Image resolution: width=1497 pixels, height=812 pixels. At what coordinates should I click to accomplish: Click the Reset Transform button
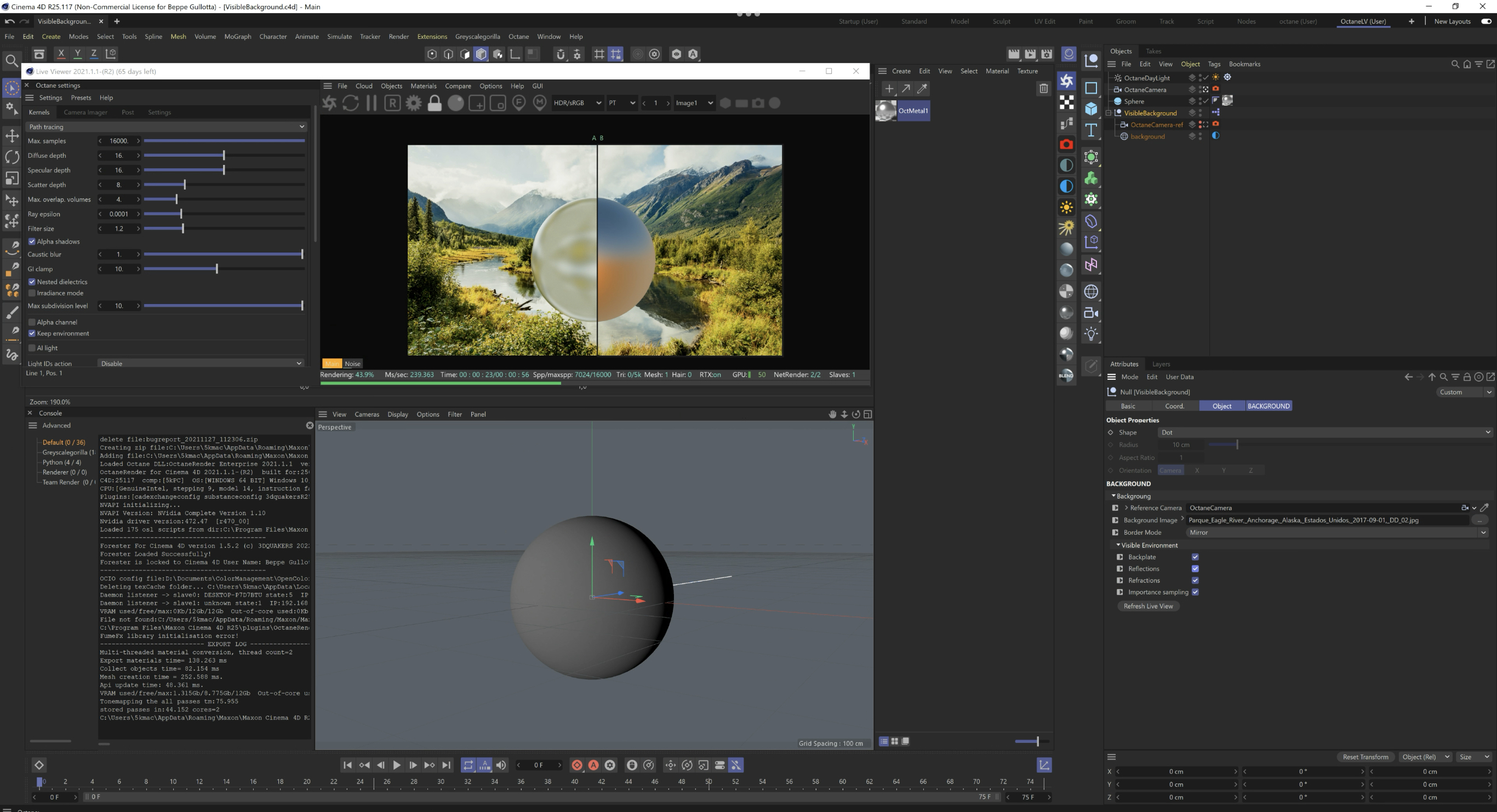pos(1365,757)
